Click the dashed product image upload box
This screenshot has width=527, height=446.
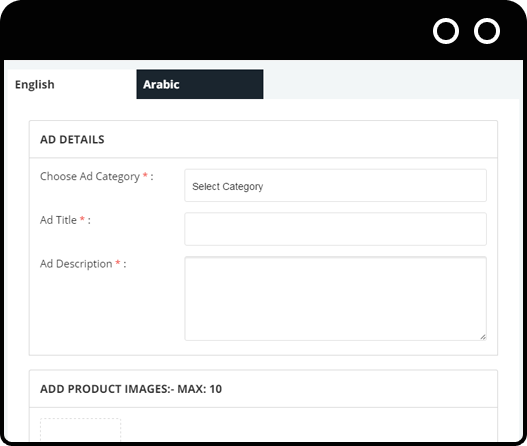click(x=80, y=429)
